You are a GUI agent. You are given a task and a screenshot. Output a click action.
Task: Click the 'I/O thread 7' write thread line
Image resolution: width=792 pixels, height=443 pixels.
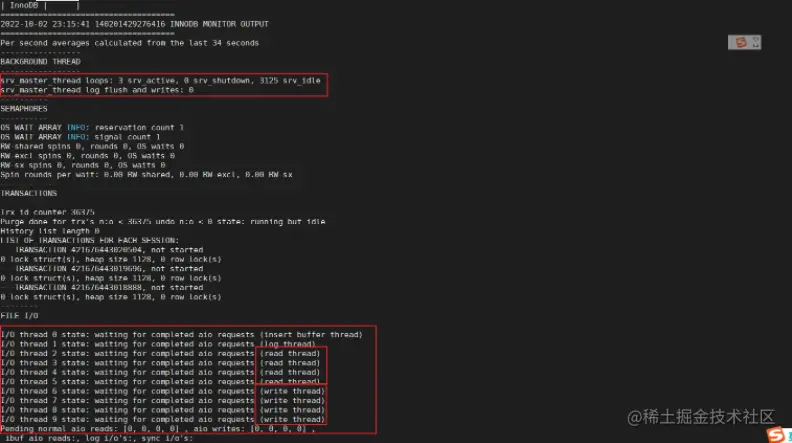click(x=163, y=401)
